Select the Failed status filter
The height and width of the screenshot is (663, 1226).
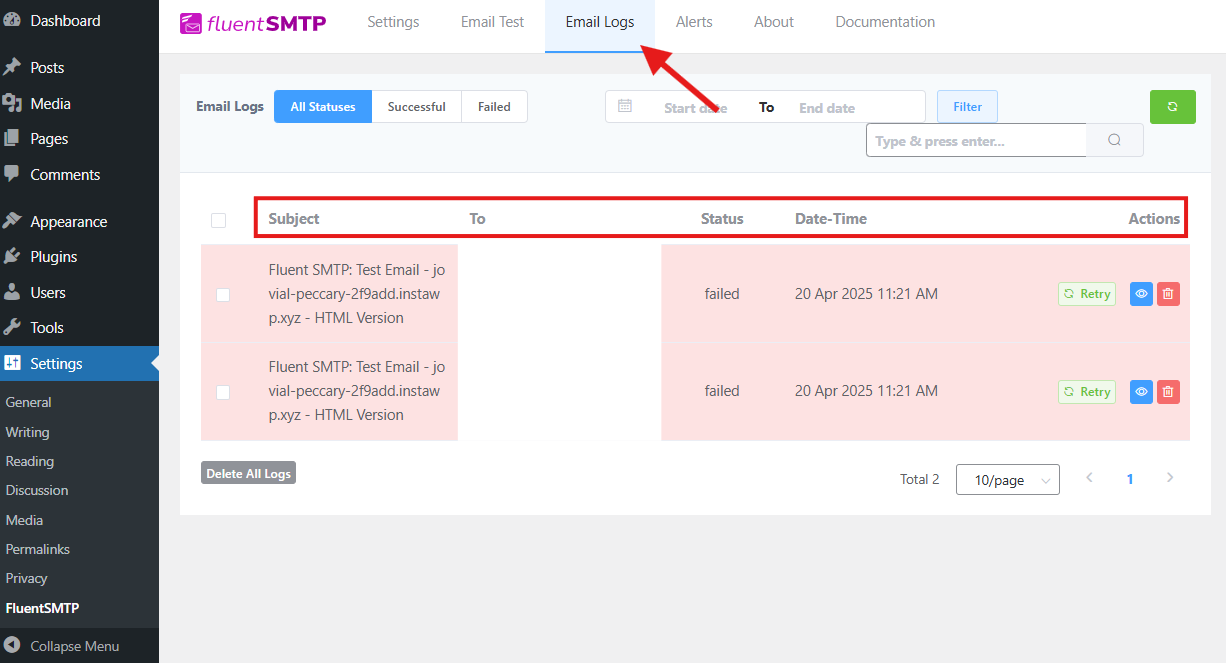[494, 107]
